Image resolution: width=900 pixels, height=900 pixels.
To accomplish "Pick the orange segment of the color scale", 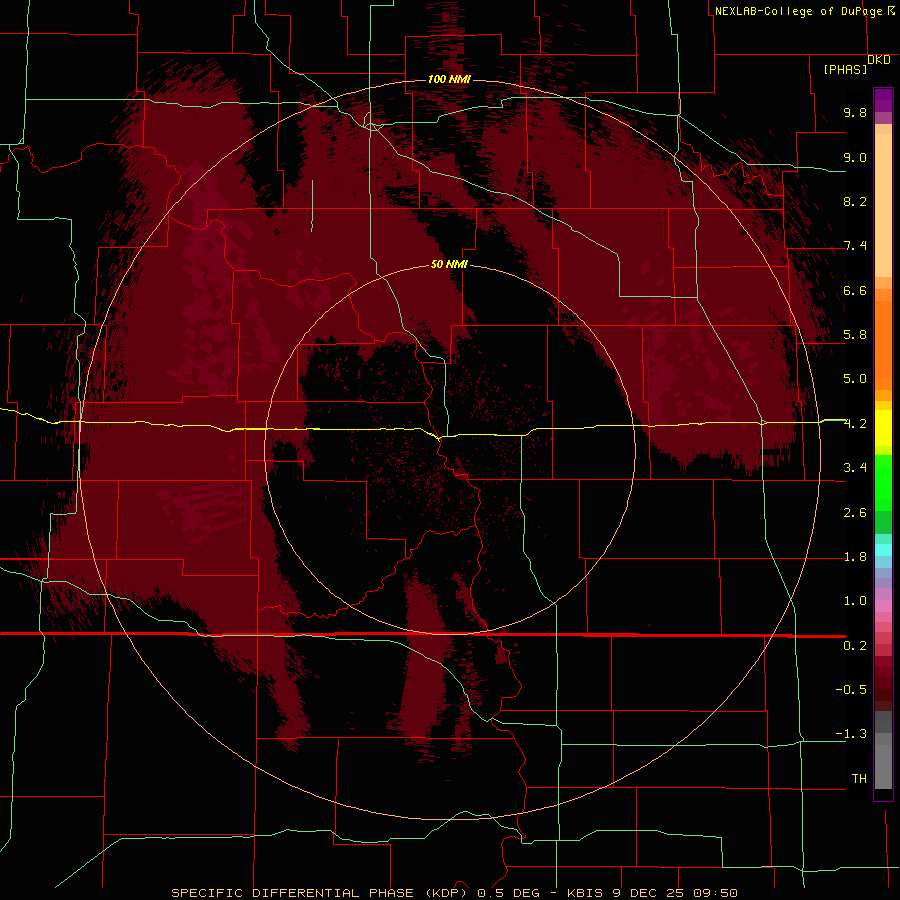I will (883, 344).
